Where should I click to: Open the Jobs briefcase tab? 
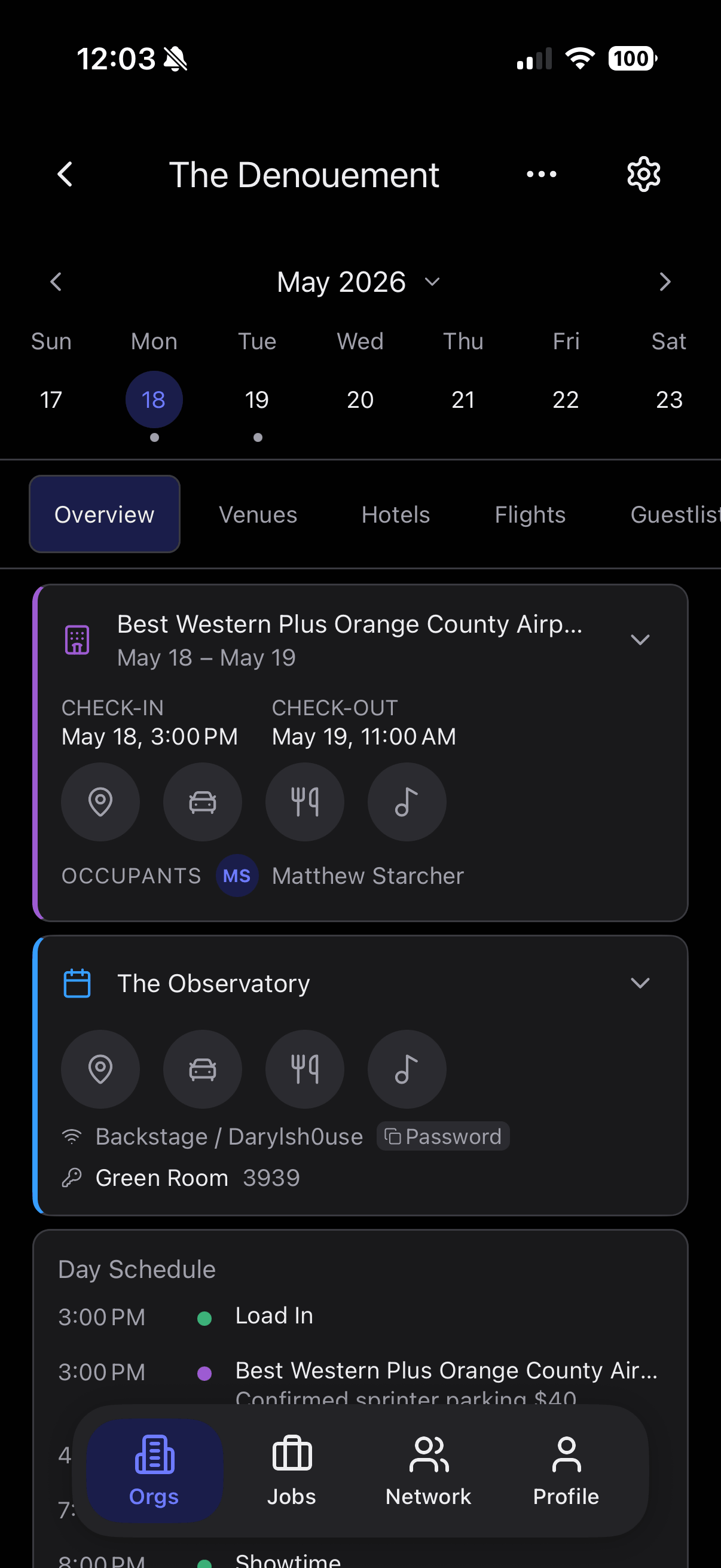pyautogui.click(x=291, y=1471)
